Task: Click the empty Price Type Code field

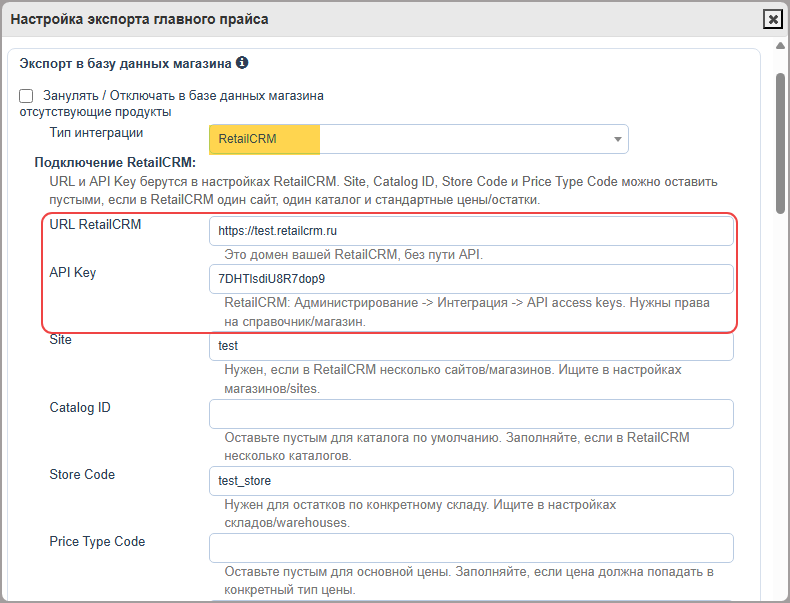Action: 471,548
